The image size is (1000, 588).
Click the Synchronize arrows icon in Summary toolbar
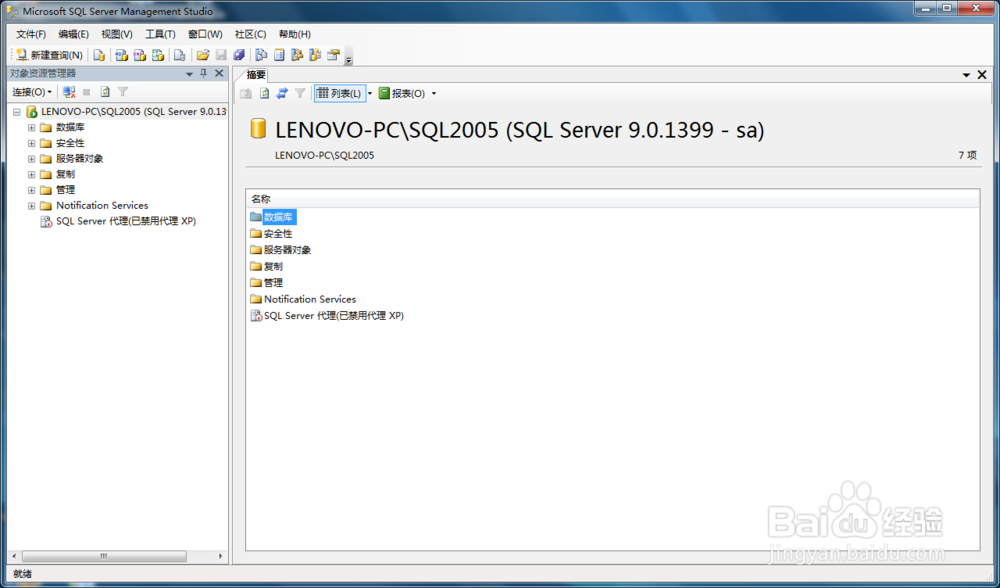(282, 93)
